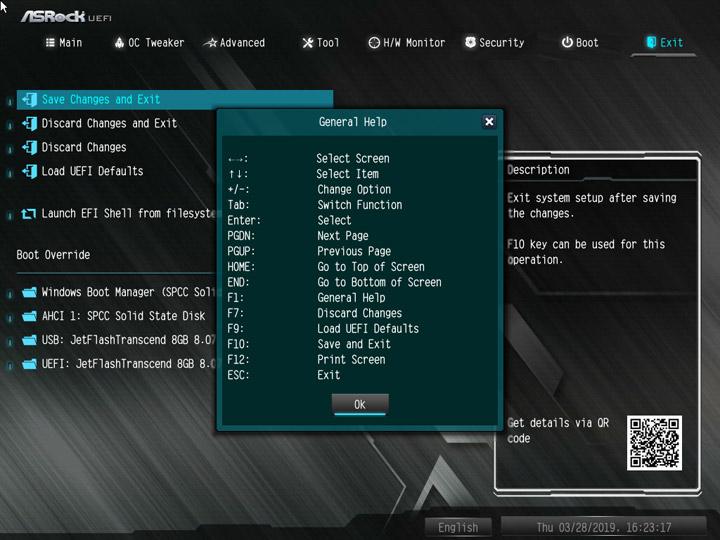Click Ok in General Help dialog
This screenshot has height=540, width=720.
tap(360, 404)
